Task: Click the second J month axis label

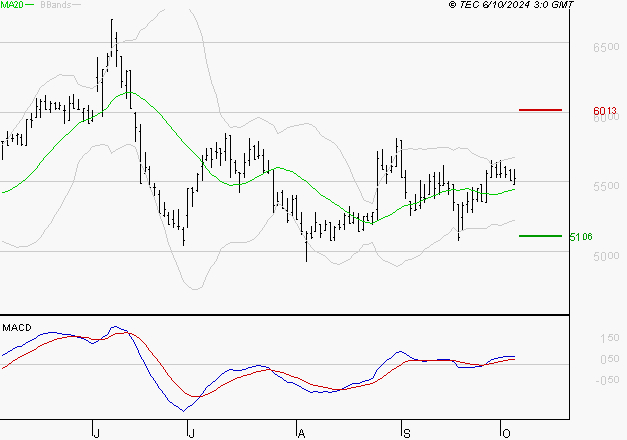Action: coord(192,433)
